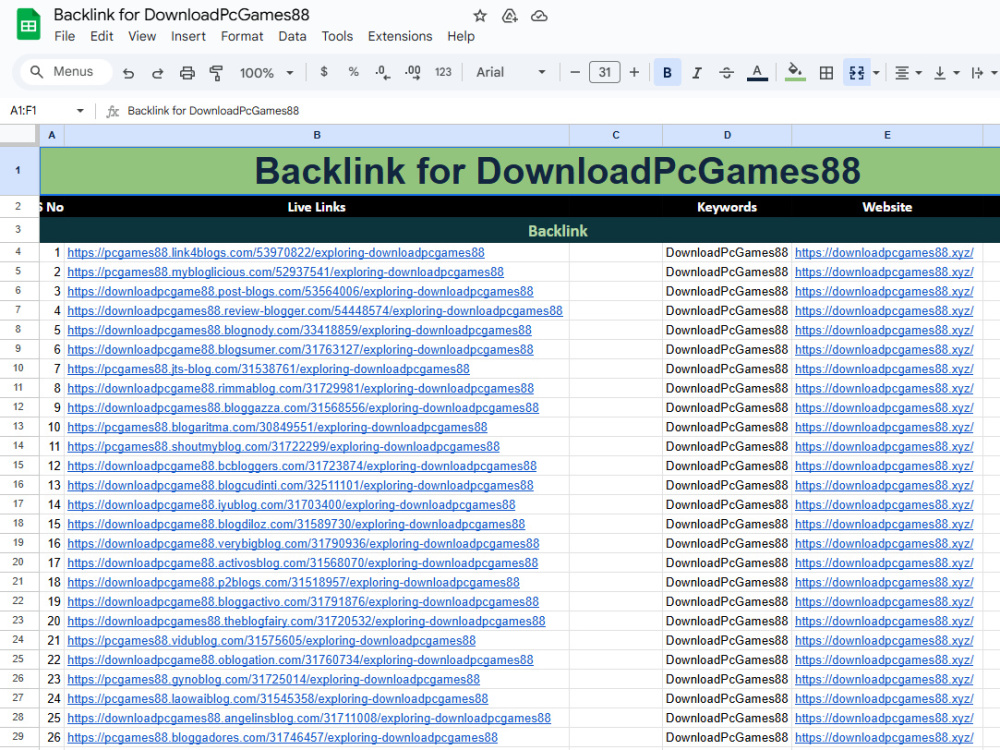Open text wrapping options
The image size is (1000, 750).
[x=983, y=73]
